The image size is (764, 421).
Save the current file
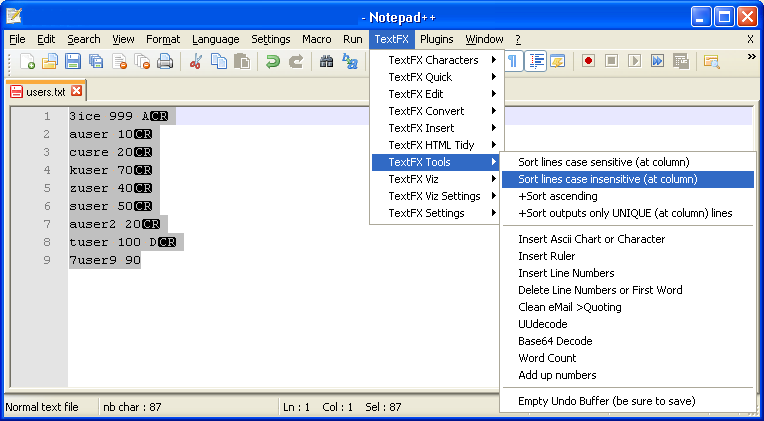click(x=73, y=61)
